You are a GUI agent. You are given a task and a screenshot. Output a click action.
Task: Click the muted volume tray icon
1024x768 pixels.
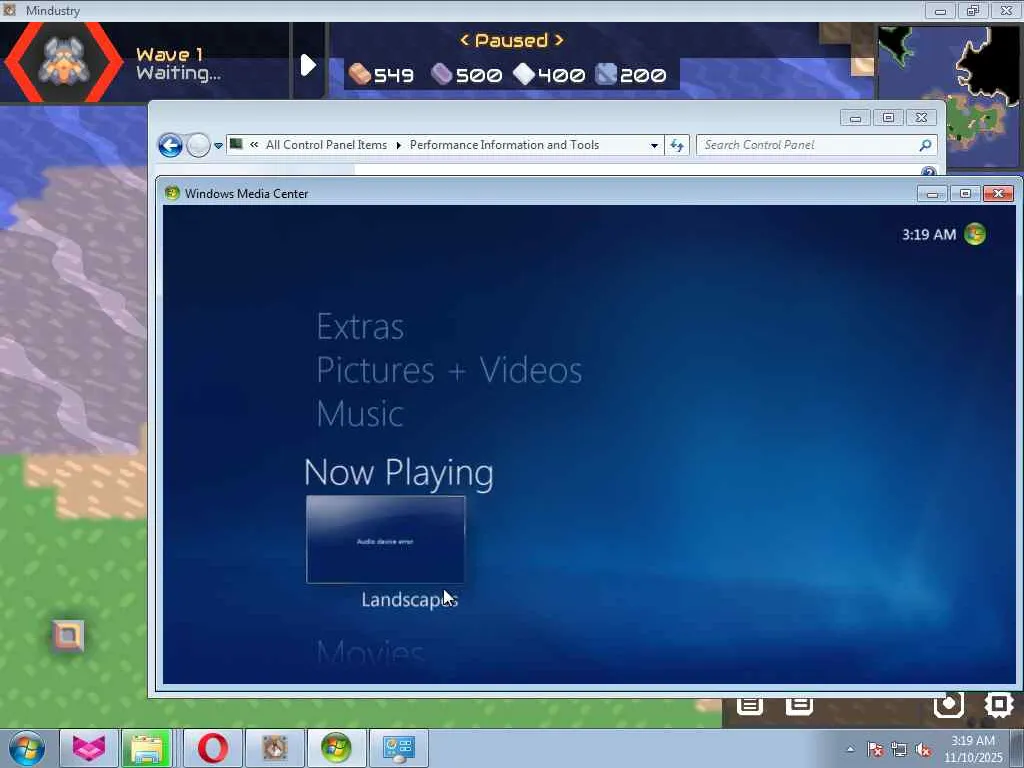[923, 749]
